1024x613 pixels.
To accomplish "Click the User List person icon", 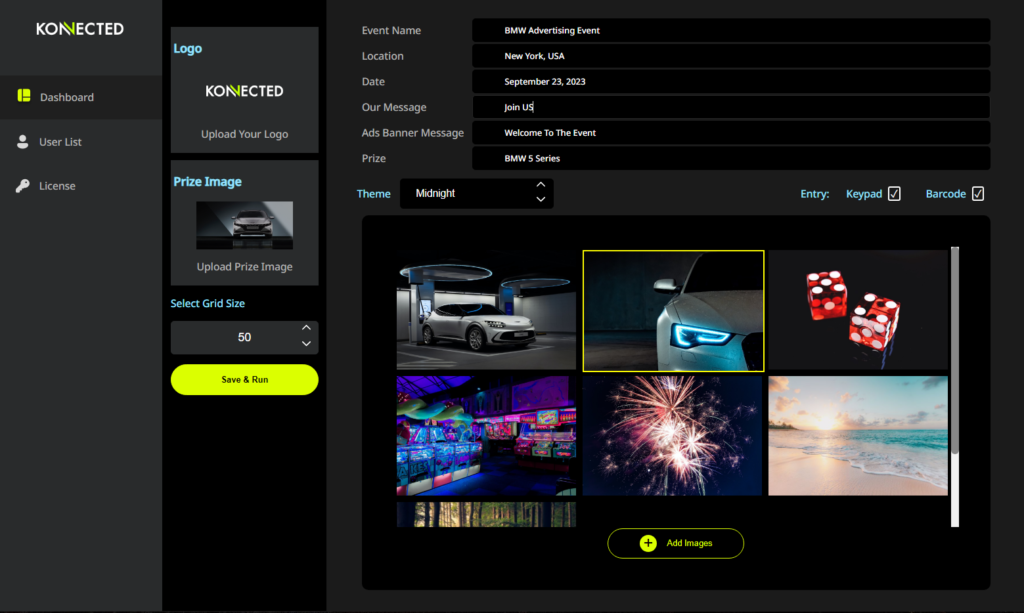I will [23, 142].
